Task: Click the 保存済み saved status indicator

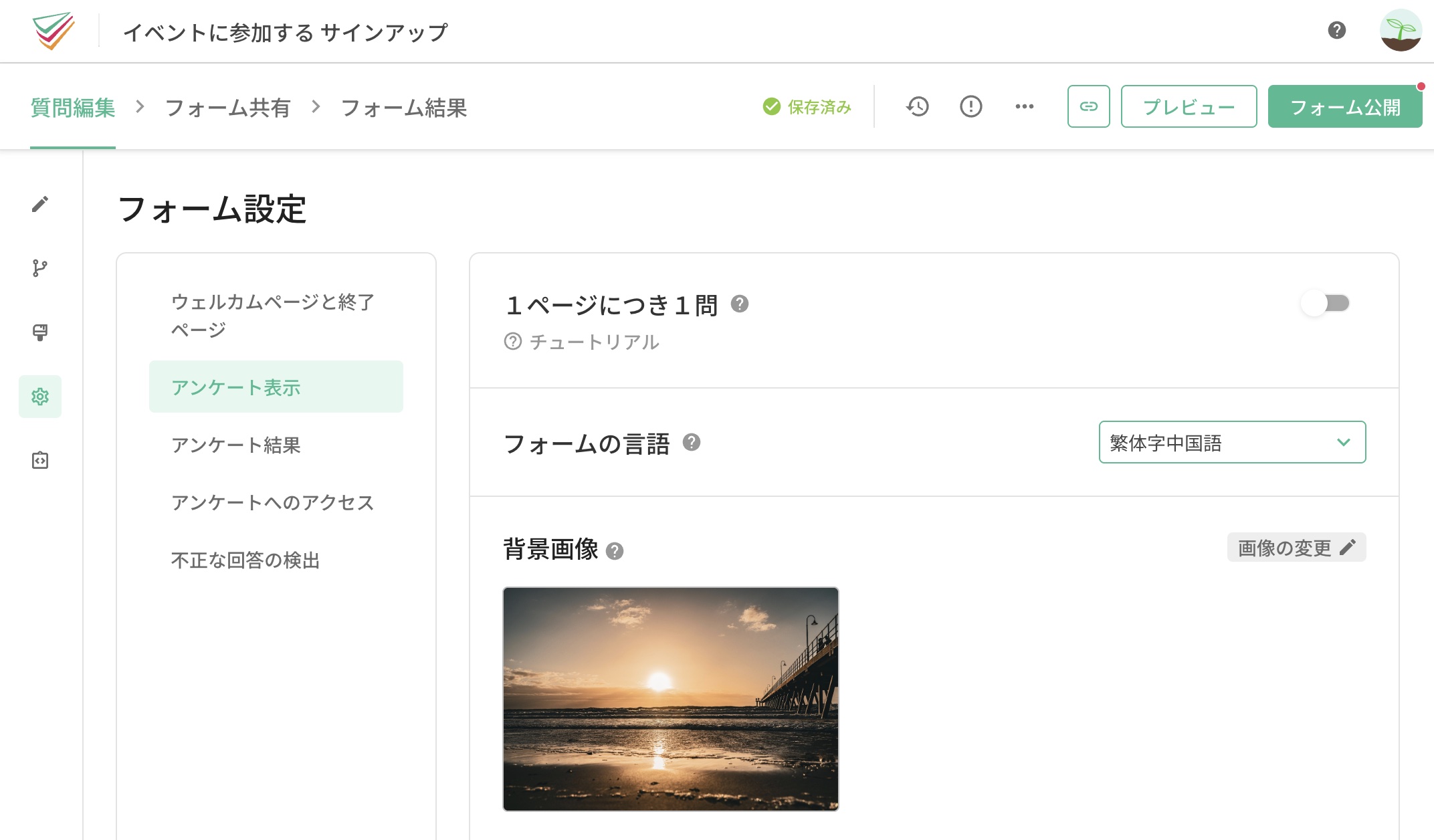Action: [x=807, y=107]
